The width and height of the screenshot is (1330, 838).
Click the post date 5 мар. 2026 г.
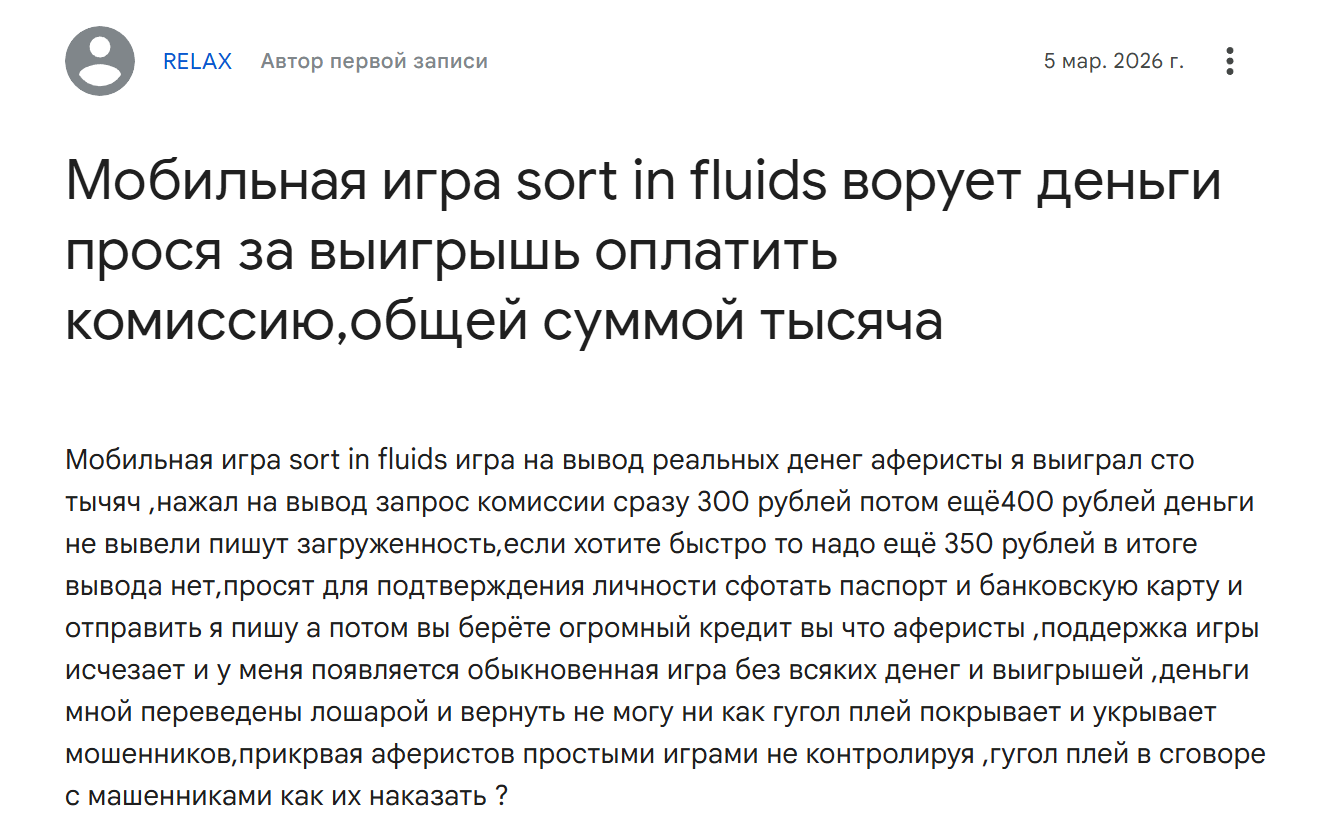pos(1113,61)
